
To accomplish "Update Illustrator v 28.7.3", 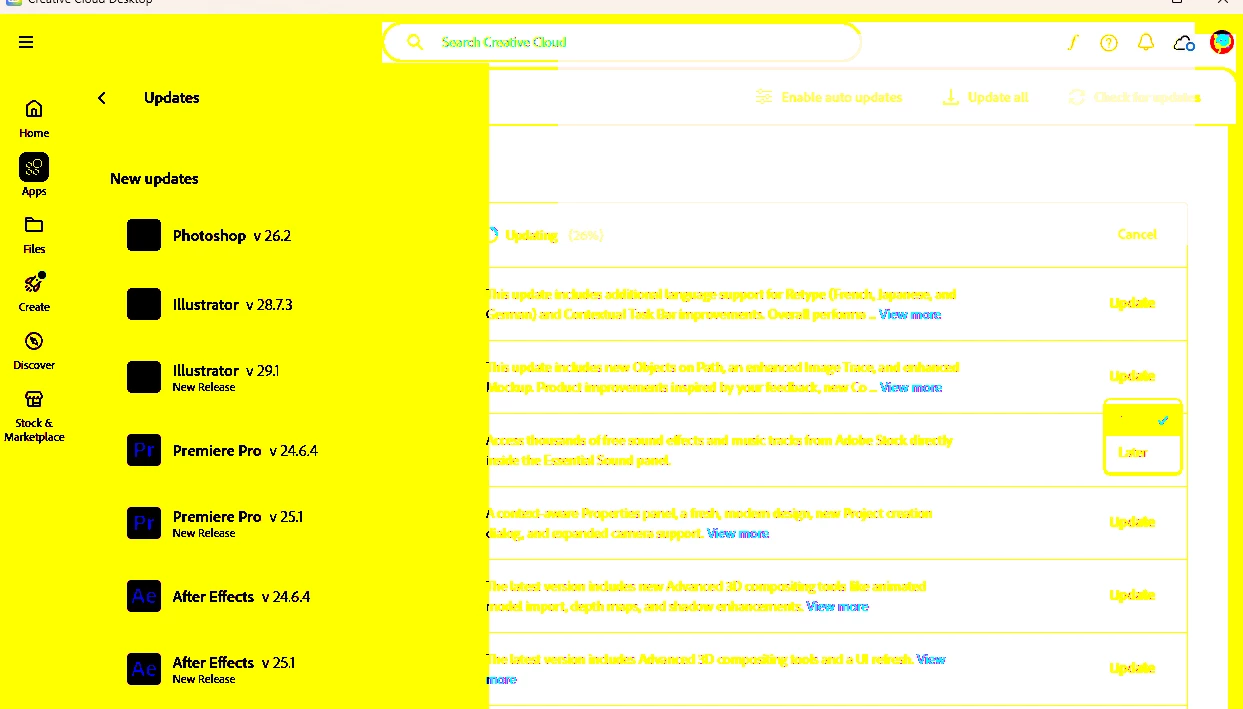I will click(x=1132, y=303).
